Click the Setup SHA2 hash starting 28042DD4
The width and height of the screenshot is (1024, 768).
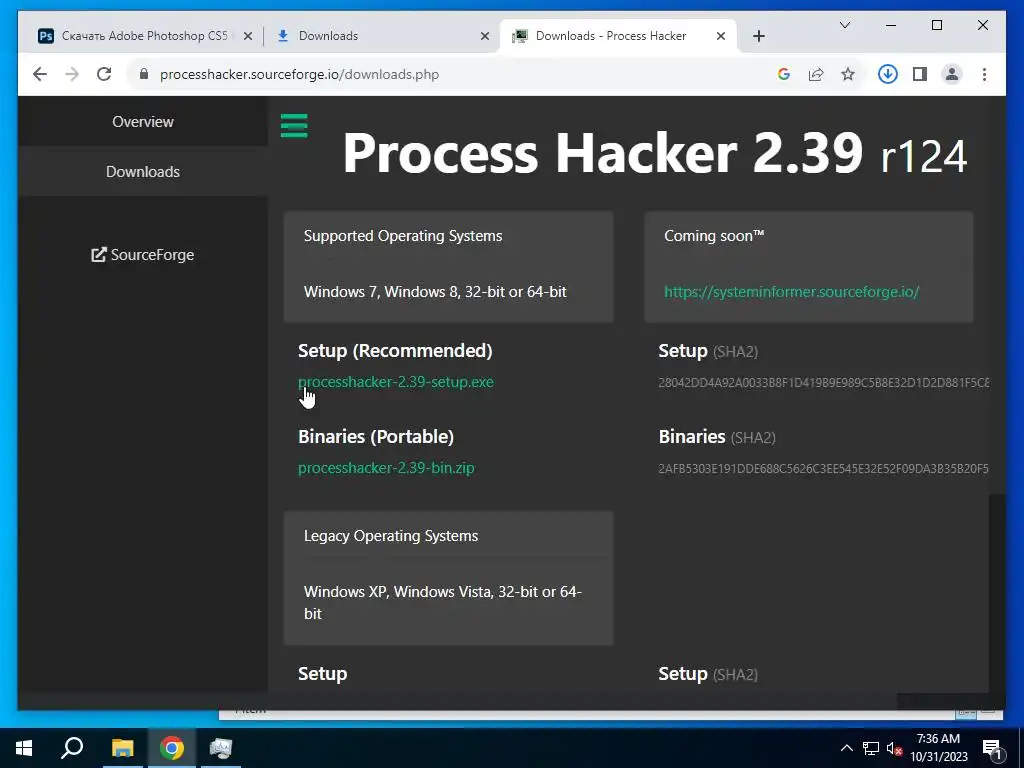pos(824,383)
